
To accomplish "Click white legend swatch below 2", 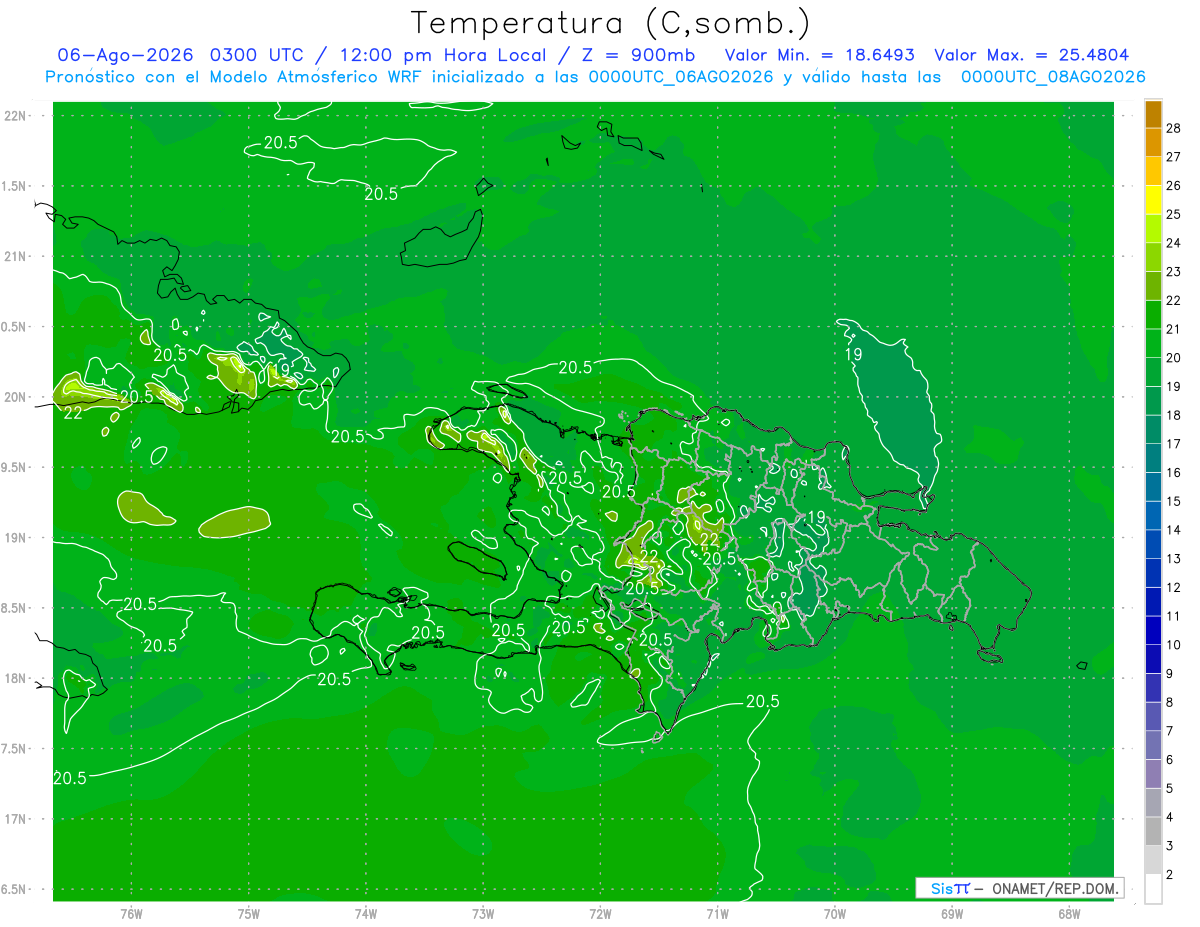I will [1153, 889].
